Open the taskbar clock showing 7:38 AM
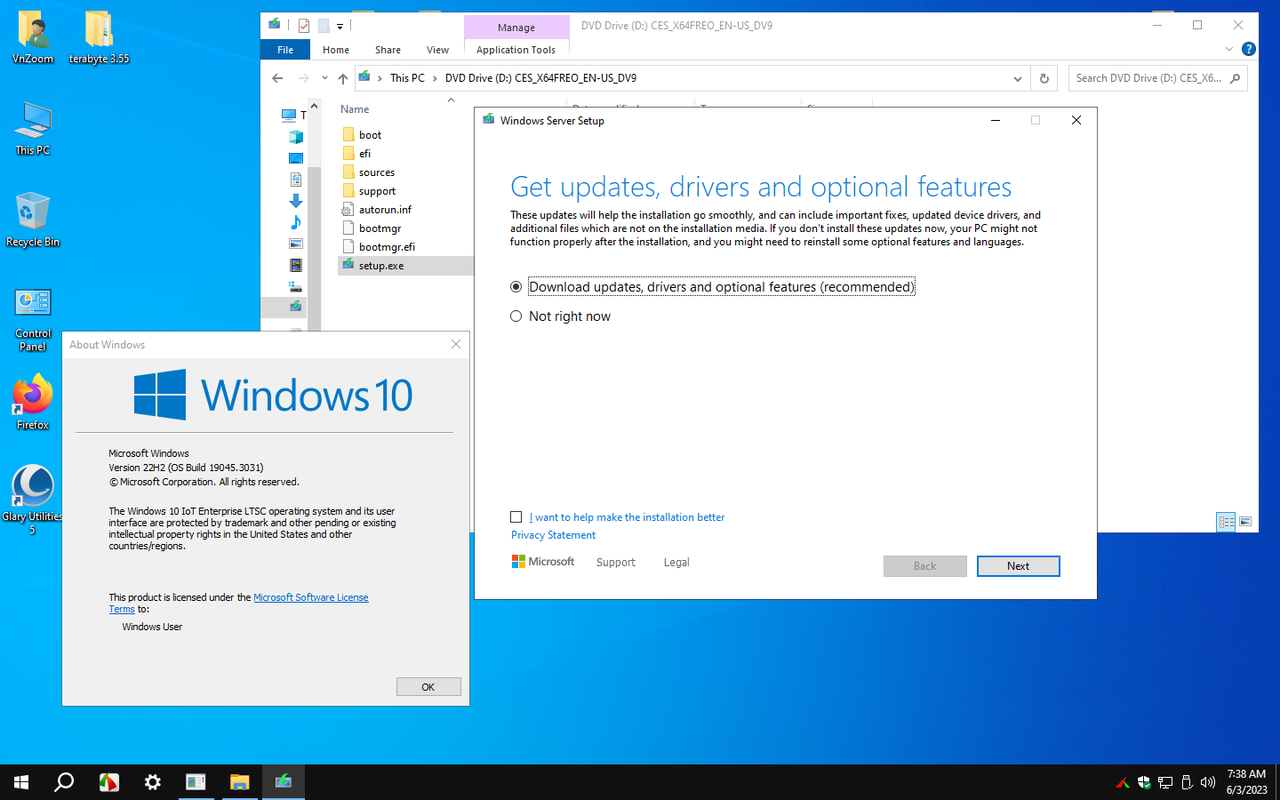This screenshot has width=1280, height=800. pos(1246,782)
